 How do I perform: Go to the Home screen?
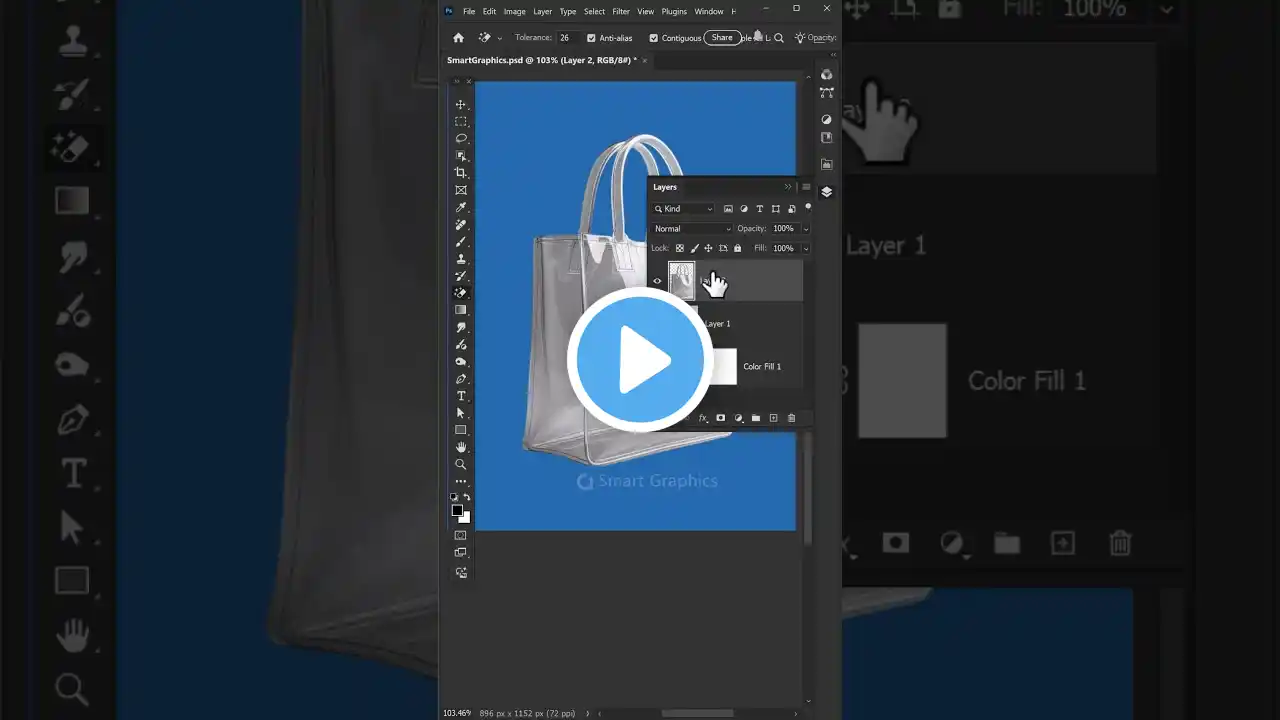(458, 38)
